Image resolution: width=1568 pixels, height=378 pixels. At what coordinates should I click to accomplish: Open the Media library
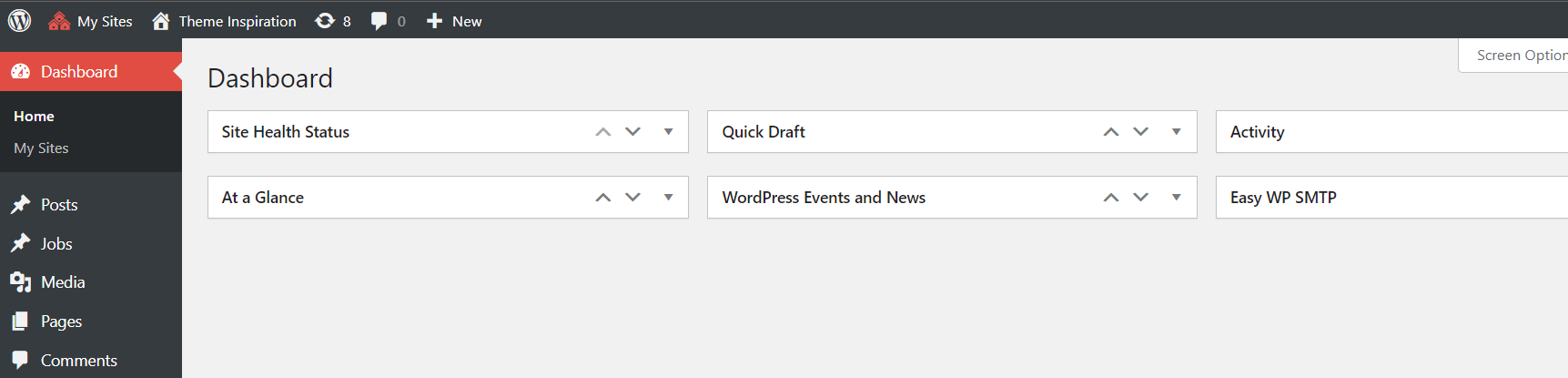(x=63, y=282)
